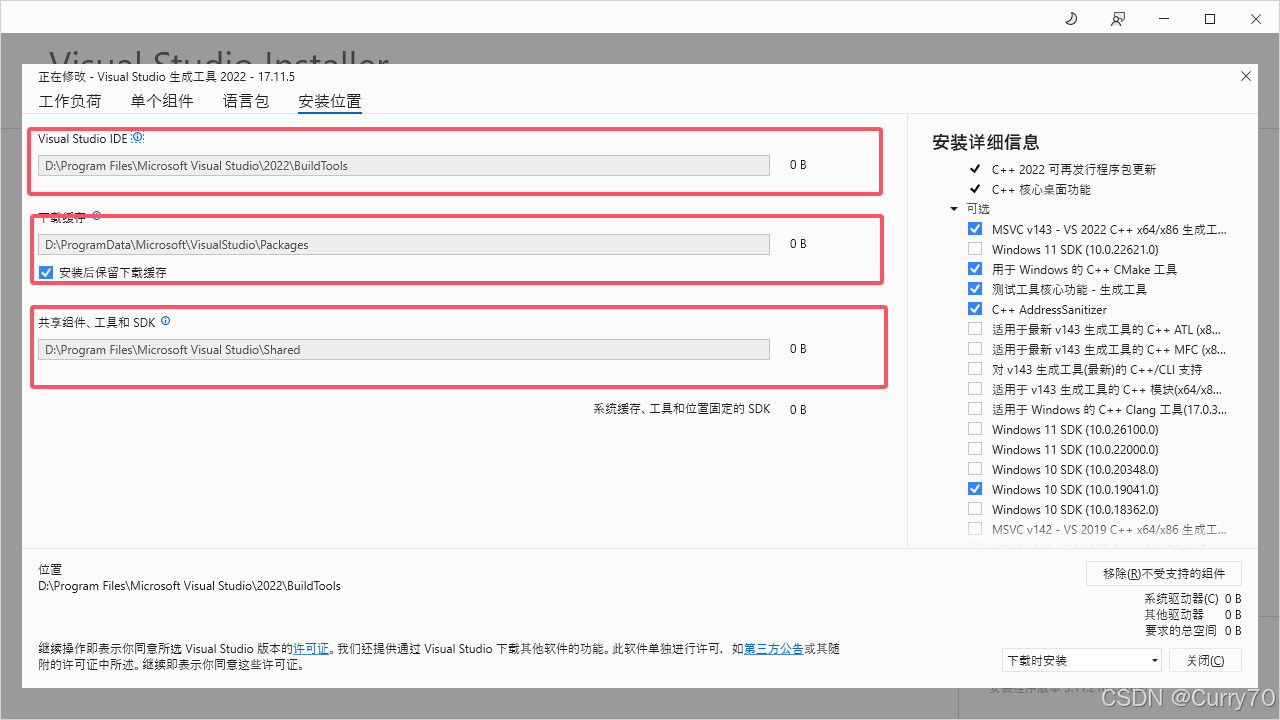Maximize the Visual Studio Installer window
Screen dimensions: 1280x720
(x=1210, y=19)
